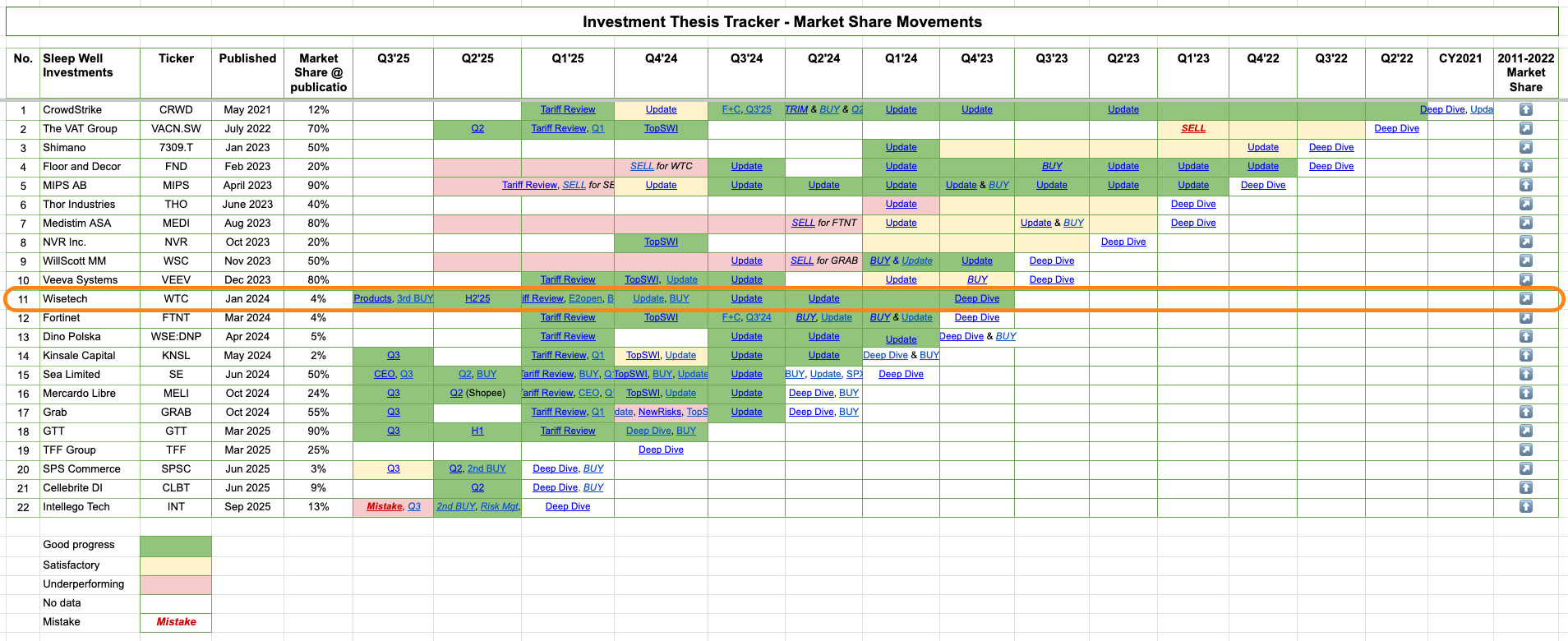Select the Investment Thesis Tracker title cell

(x=782, y=22)
